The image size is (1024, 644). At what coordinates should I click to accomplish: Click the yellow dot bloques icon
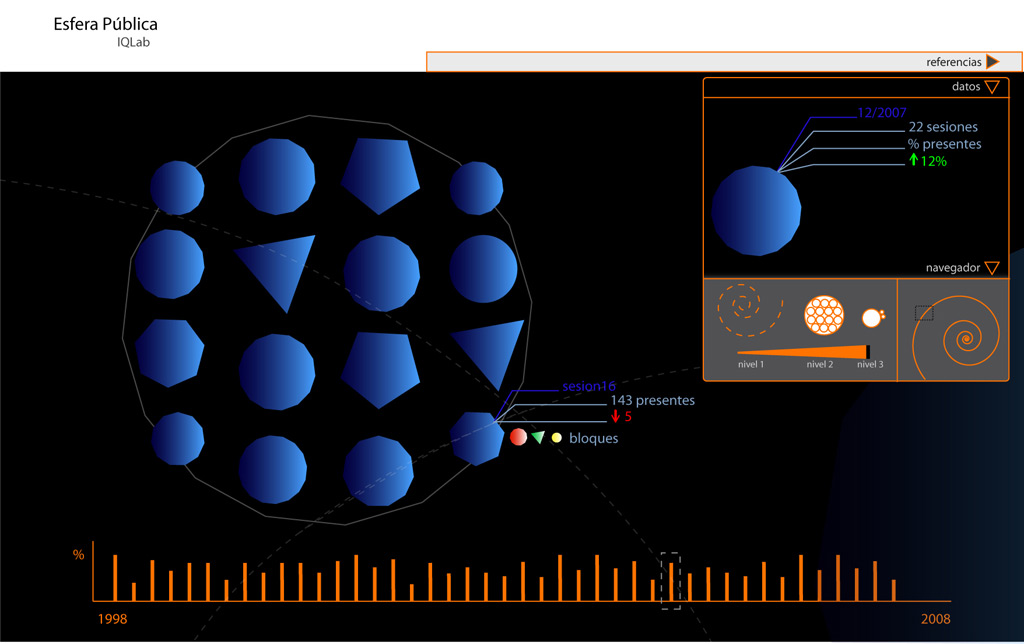tap(557, 438)
